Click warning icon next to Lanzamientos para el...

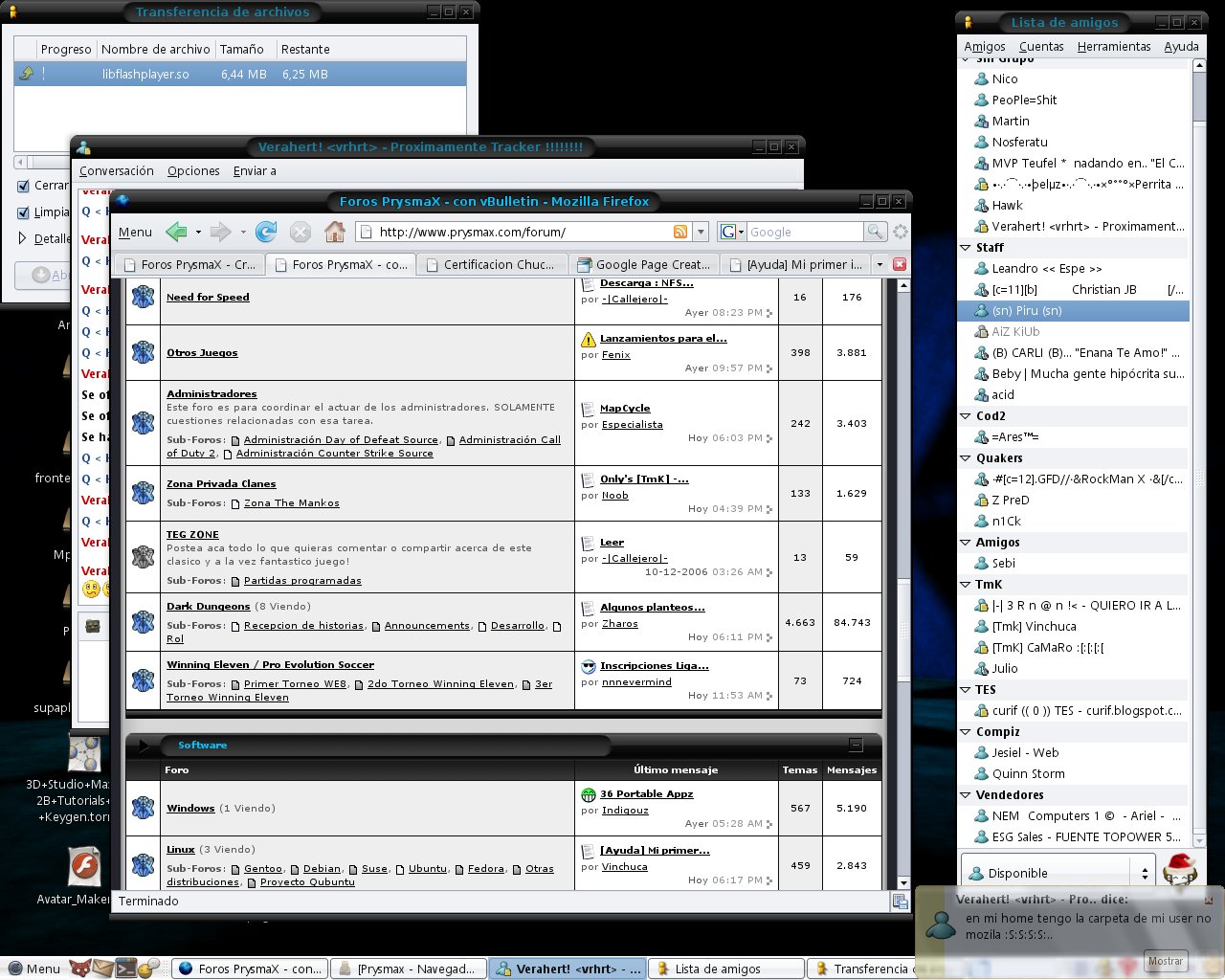point(589,339)
